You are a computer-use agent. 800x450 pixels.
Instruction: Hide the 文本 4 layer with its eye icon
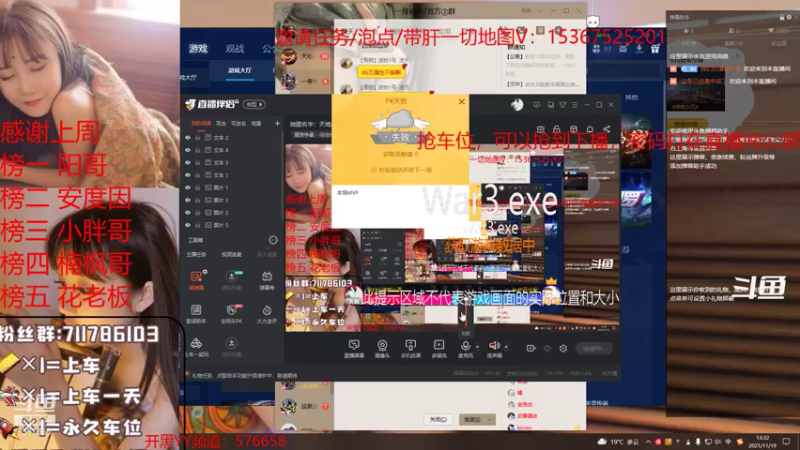(x=188, y=150)
